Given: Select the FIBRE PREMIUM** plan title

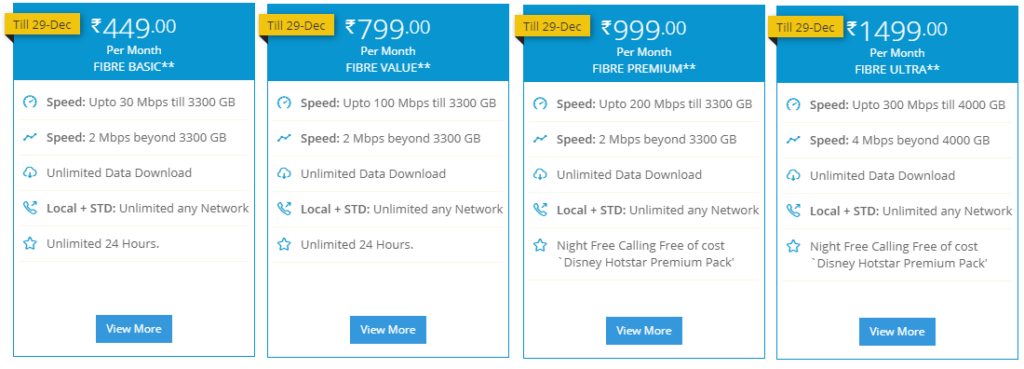Looking at the screenshot, I should (644, 68).
